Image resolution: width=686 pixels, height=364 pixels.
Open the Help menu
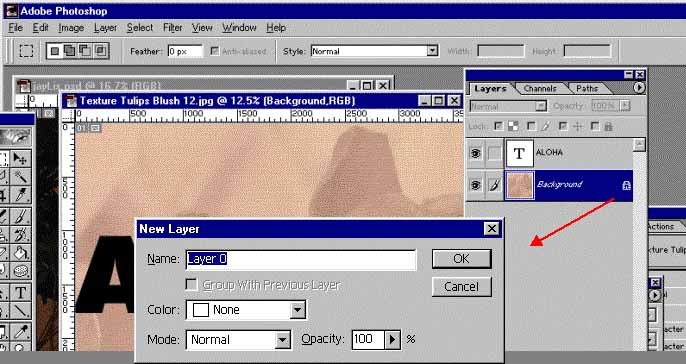point(276,28)
